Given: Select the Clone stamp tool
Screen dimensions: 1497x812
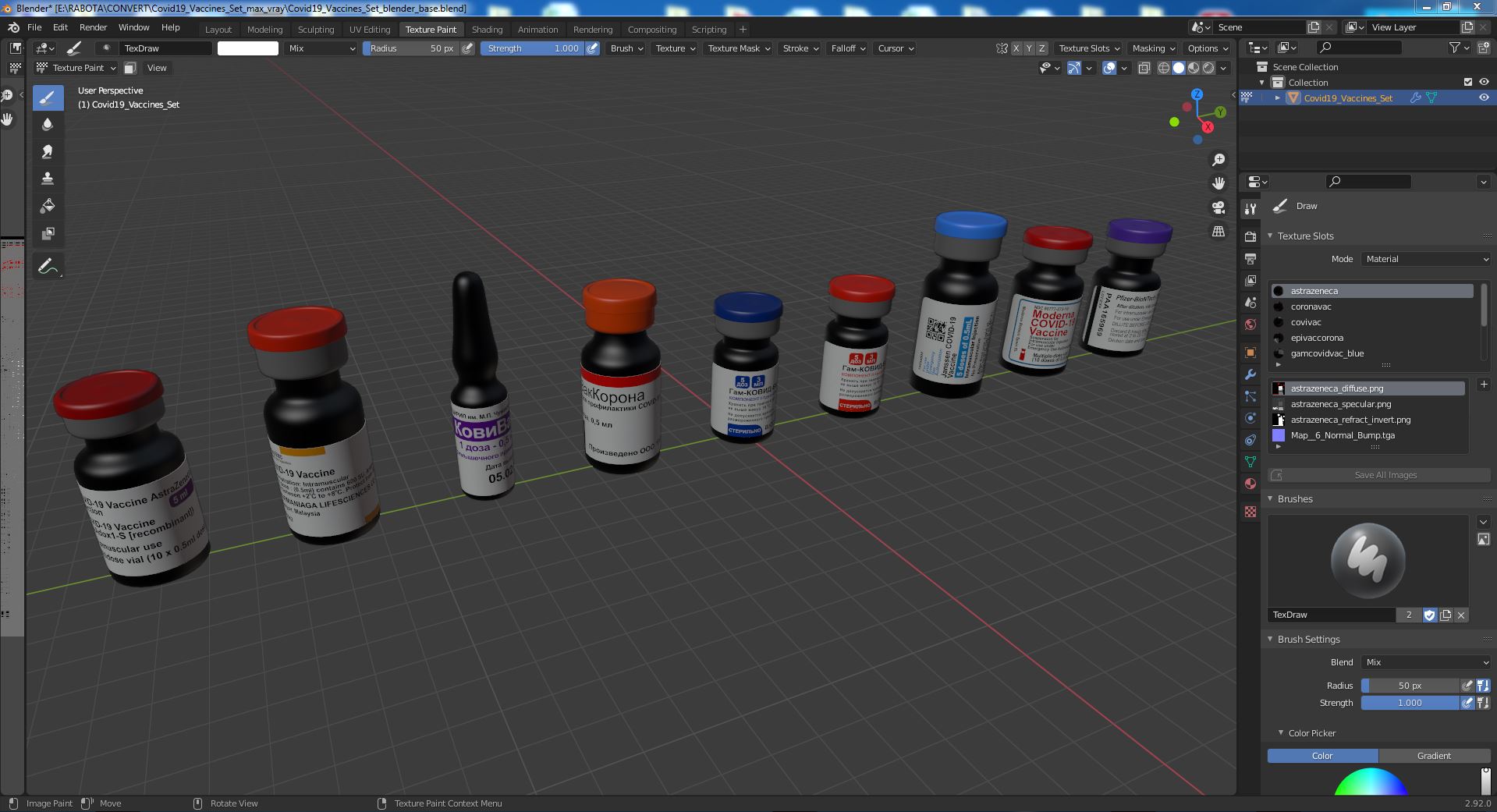Looking at the screenshot, I should pyautogui.click(x=48, y=179).
